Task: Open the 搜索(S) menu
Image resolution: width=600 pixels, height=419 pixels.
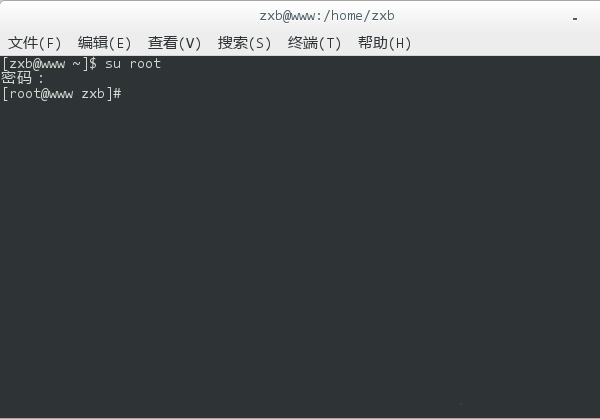Action: 245,43
